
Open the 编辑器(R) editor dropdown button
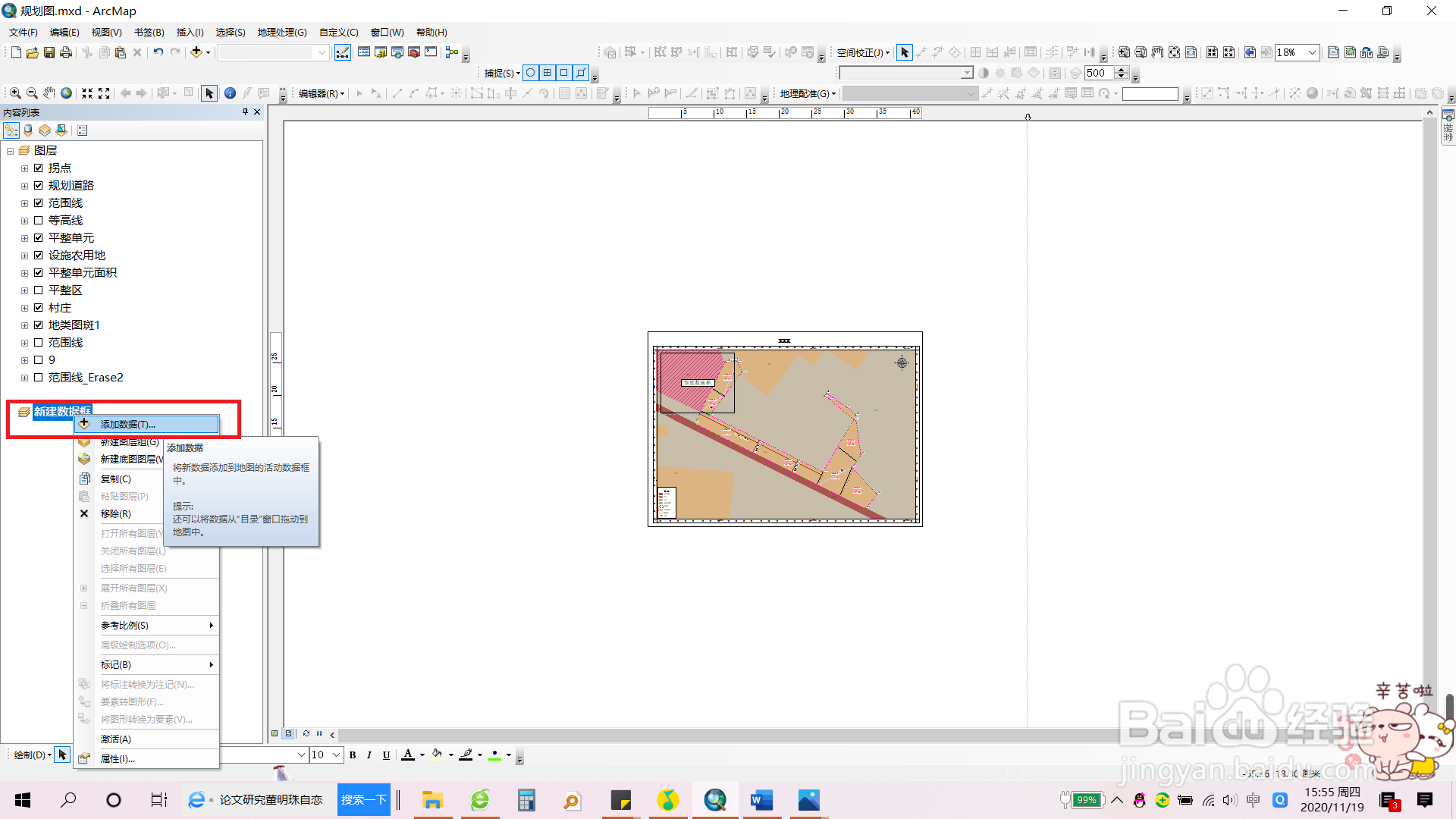coord(322,93)
